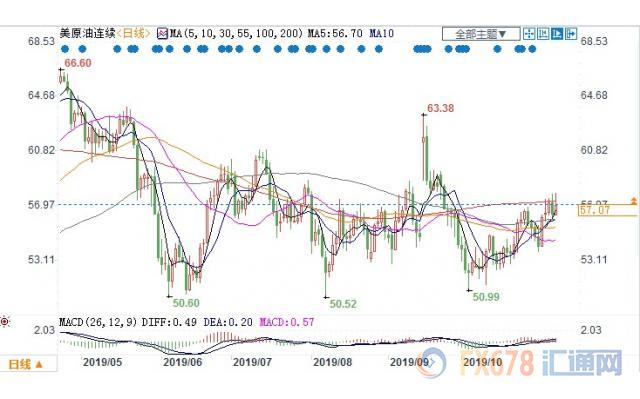
Task: Click the MACD indicator settings gear icon
Action: coord(4,322)
